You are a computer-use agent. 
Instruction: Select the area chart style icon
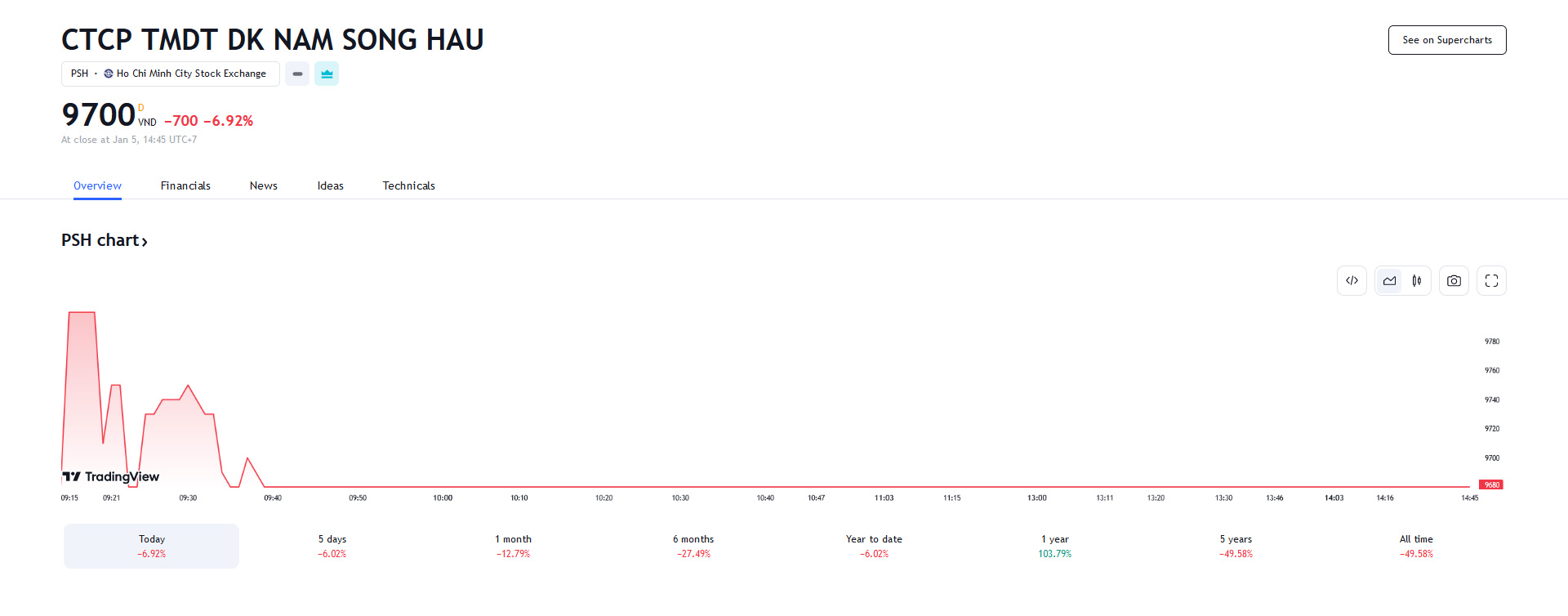tap(1389, 280)
